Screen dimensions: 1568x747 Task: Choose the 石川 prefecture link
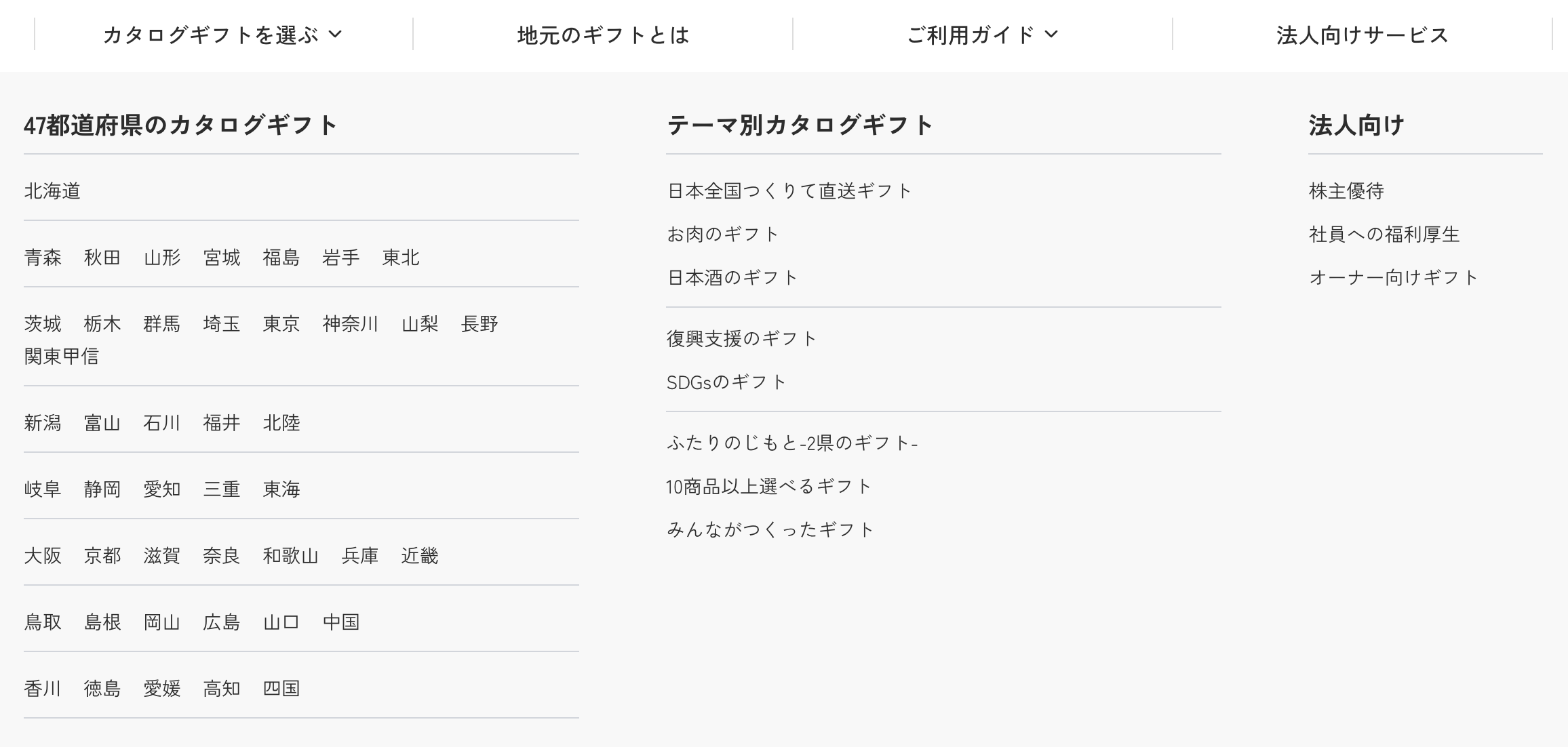pos(162,423)
